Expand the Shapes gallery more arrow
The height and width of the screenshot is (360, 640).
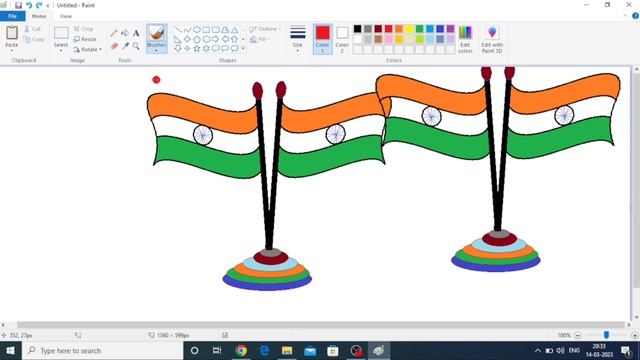tap(243, 49)
